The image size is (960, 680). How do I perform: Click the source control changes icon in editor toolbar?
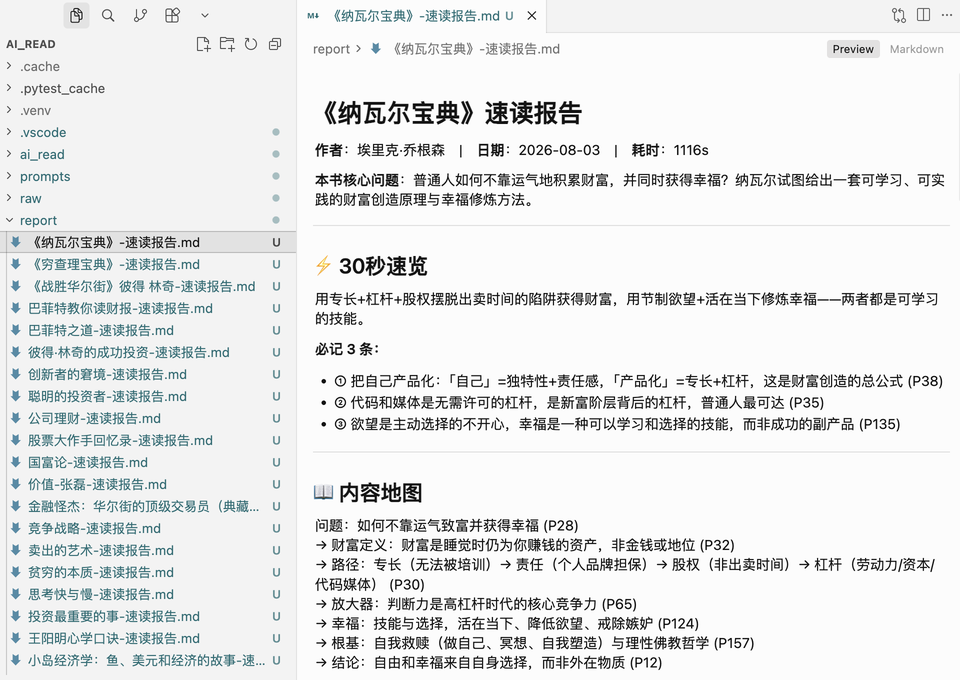(x=898, y=15)
